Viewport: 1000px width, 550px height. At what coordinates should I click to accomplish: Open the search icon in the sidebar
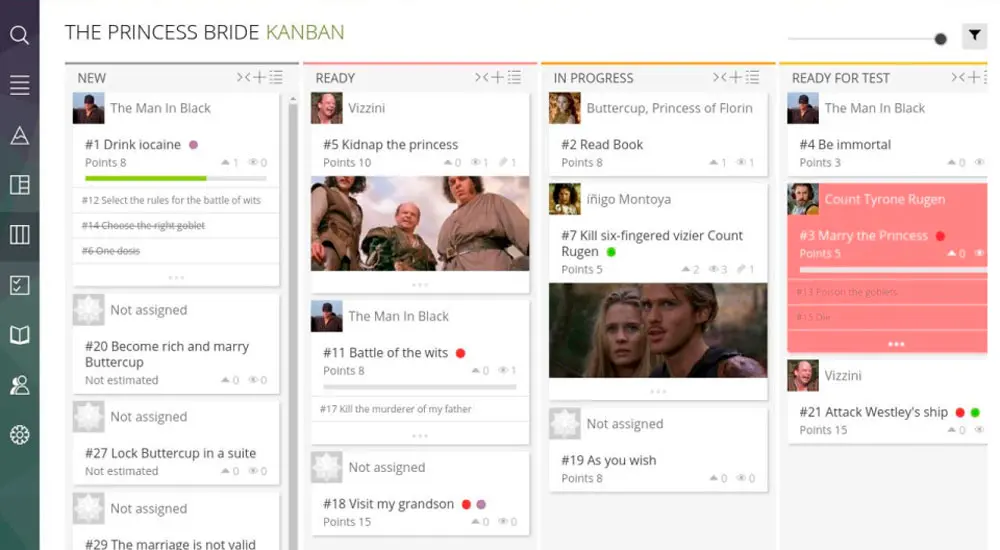pyautogui.click(x=19, y=35)
